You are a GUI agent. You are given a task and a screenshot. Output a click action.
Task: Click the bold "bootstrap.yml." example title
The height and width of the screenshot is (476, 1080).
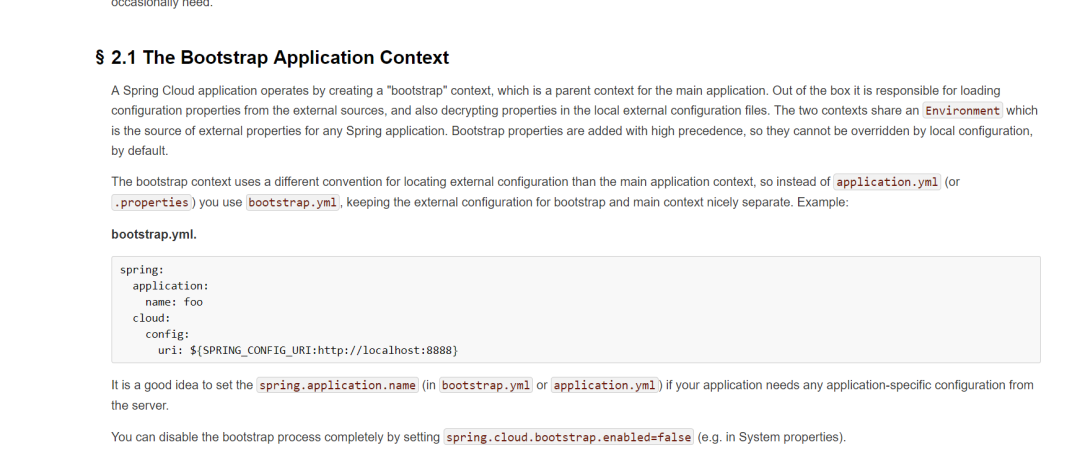tap(153, 234)
